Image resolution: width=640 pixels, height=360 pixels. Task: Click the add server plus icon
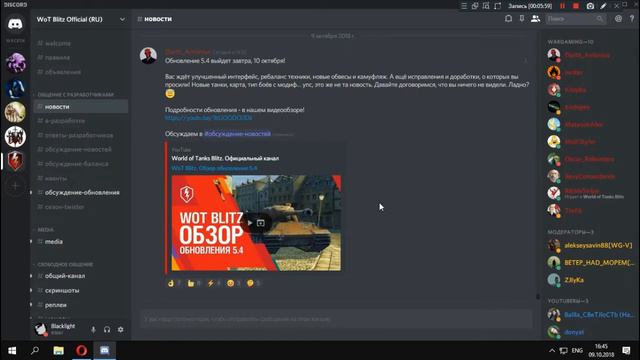coord(15,186)
